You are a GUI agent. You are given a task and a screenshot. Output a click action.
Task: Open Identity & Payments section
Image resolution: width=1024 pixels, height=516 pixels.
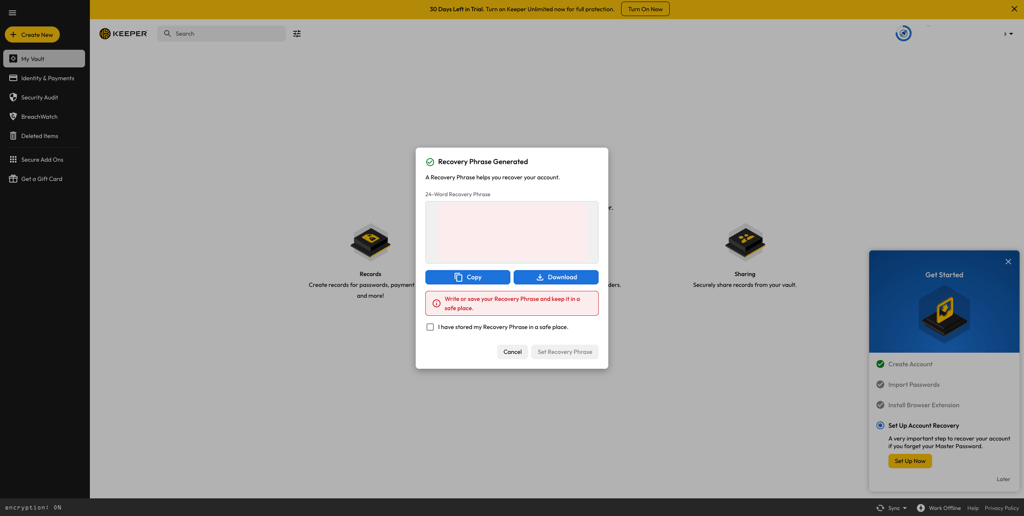pos(44,78)
